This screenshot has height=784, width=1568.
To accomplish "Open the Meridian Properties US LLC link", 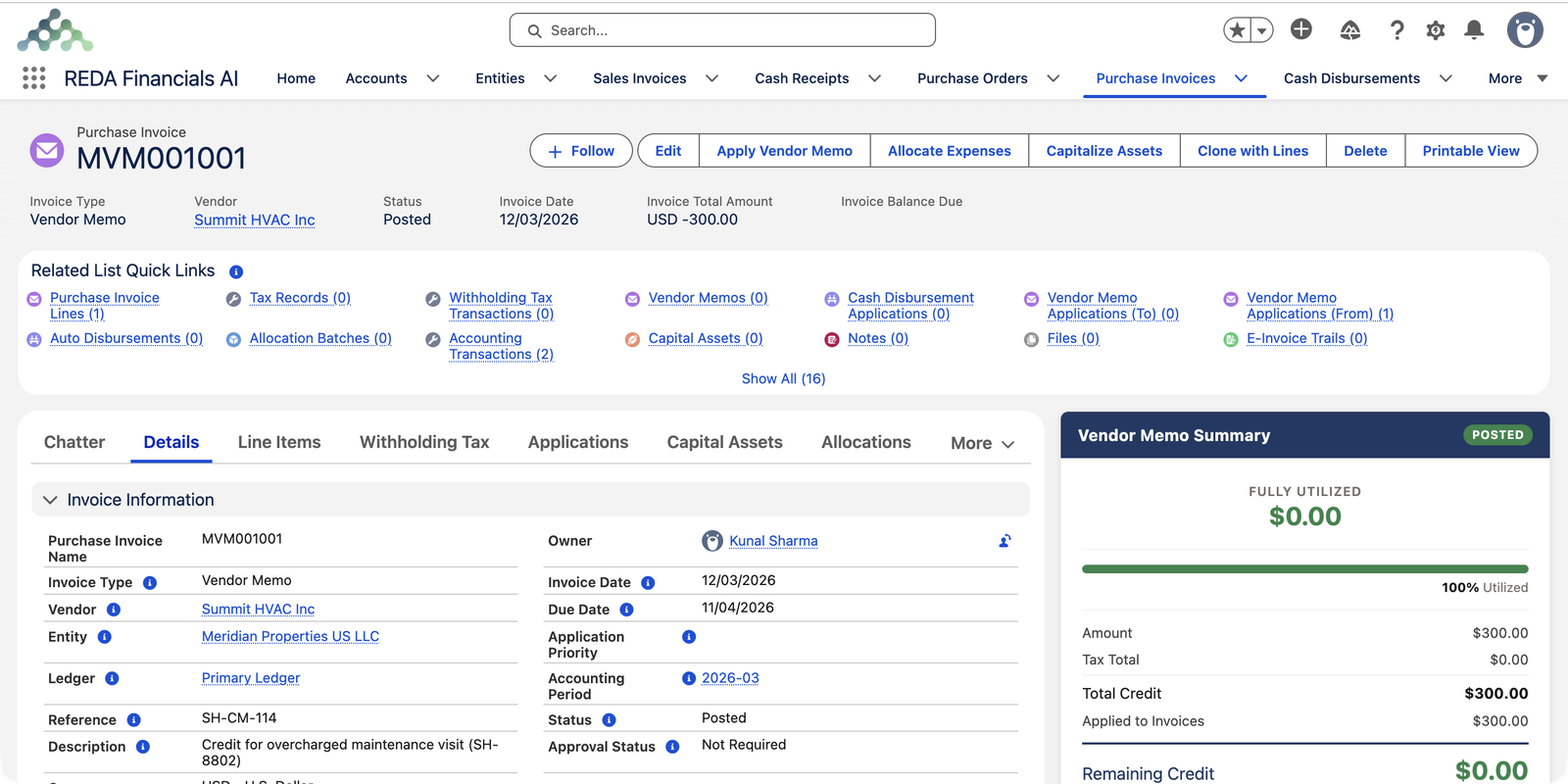I will [290, 637].
